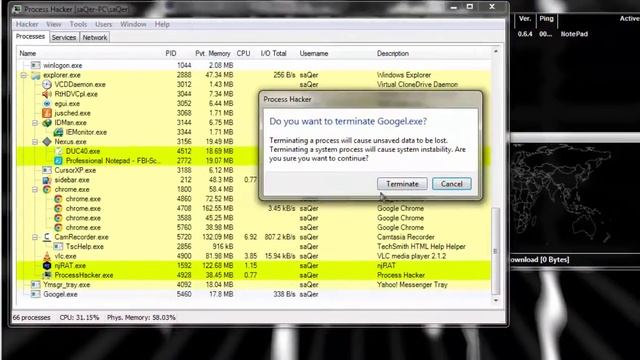Viewport: 640px width, 360px height.
Task: Collapse the explorer.exe process tree
Action: point(24,75)
